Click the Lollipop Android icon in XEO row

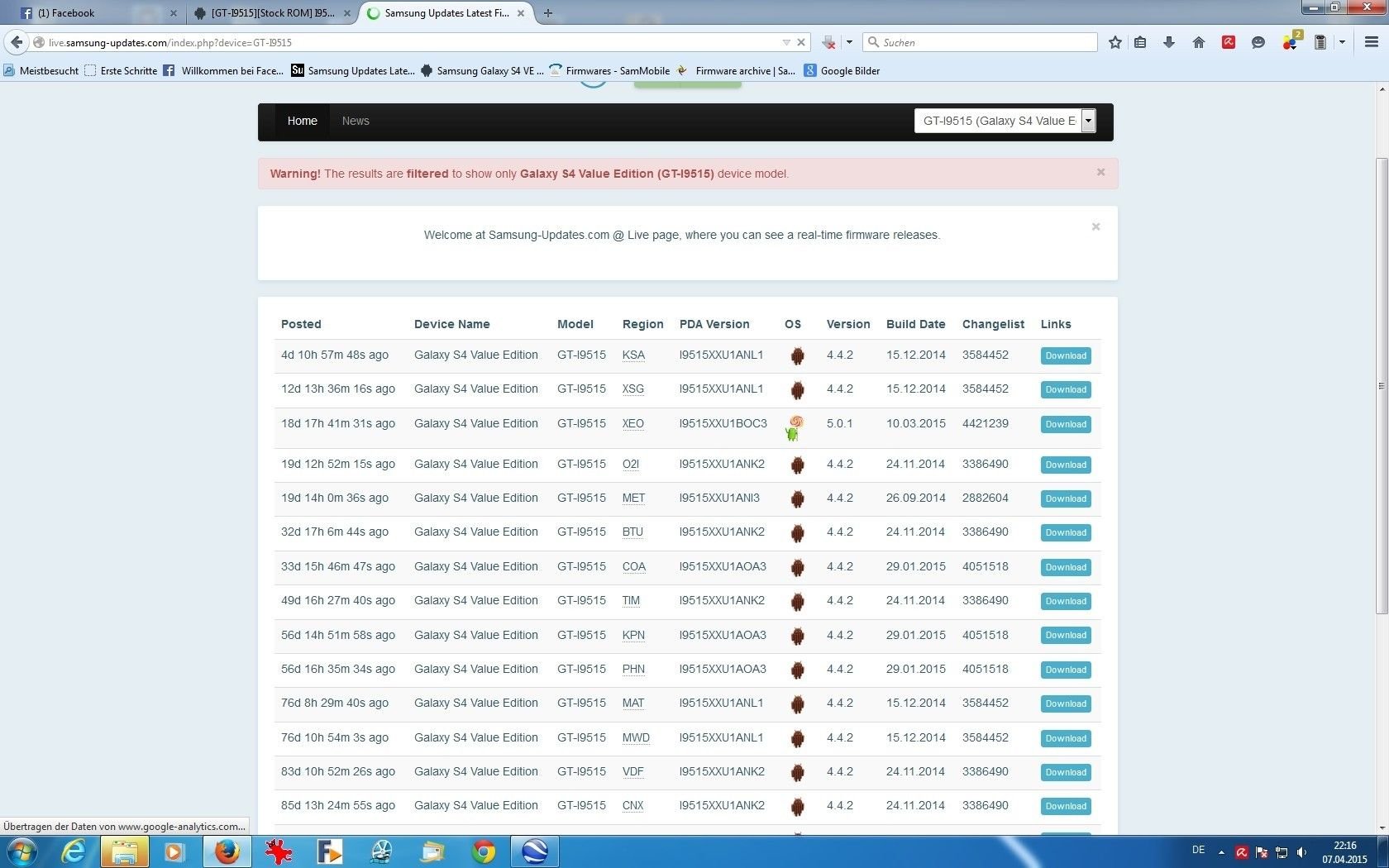tap(794, 427)
